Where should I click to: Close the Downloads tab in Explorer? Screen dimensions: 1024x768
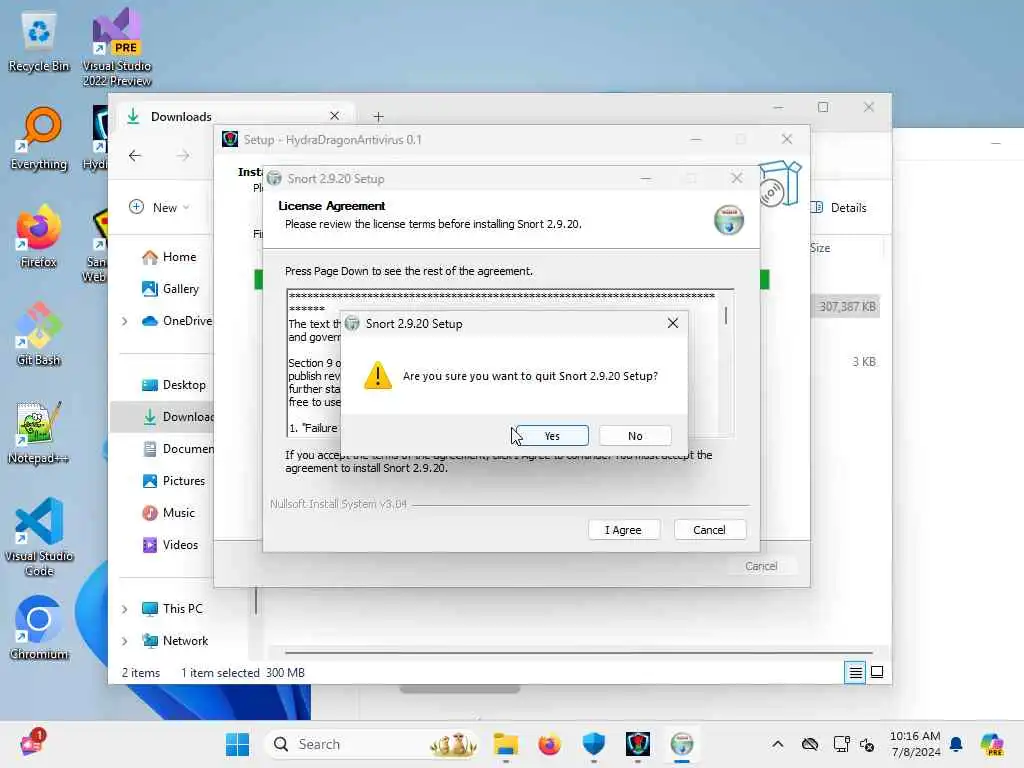click(x=334, y=116)
